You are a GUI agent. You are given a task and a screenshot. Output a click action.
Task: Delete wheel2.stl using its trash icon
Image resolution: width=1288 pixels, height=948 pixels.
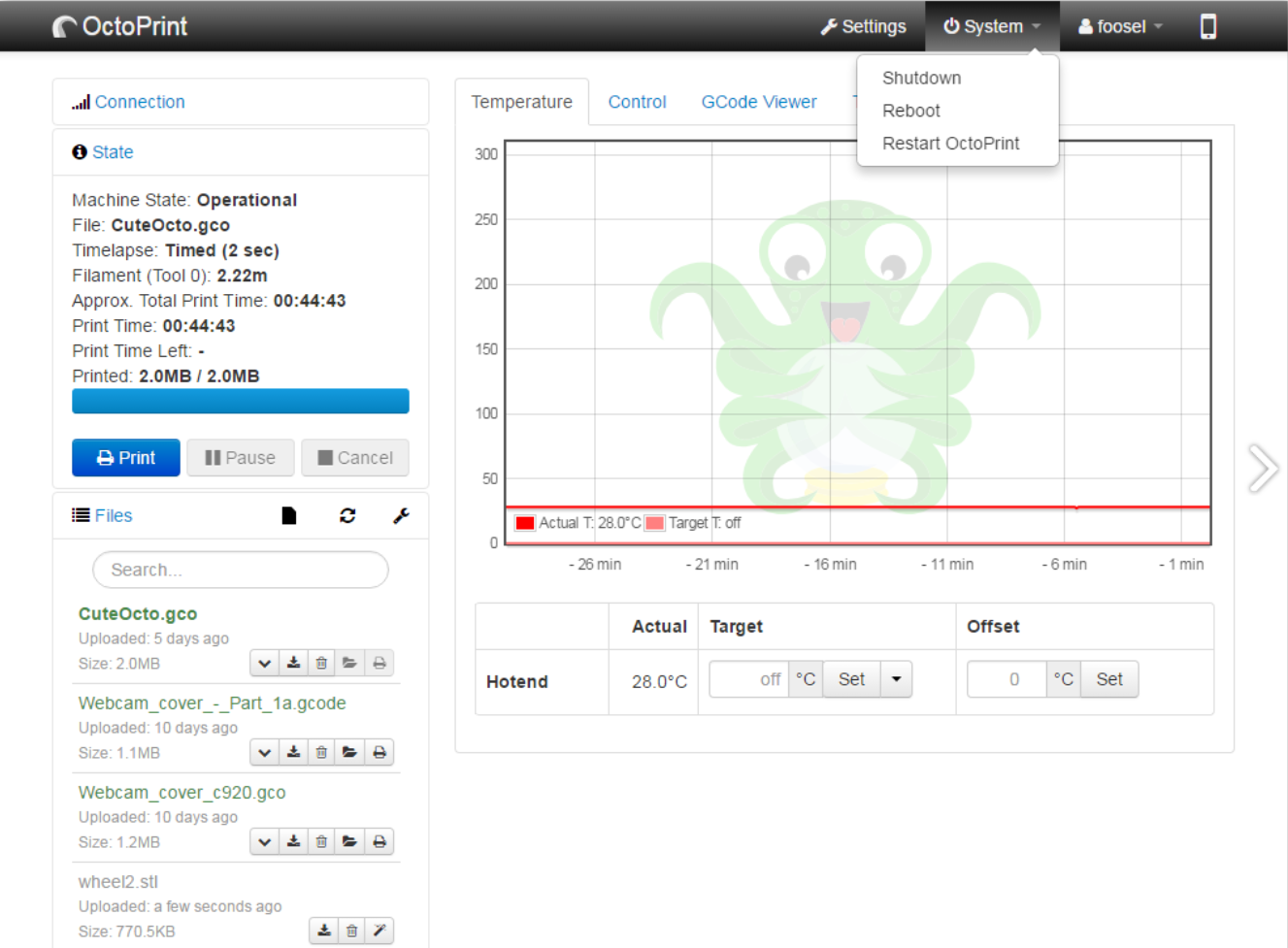click(x=352, y=931)
